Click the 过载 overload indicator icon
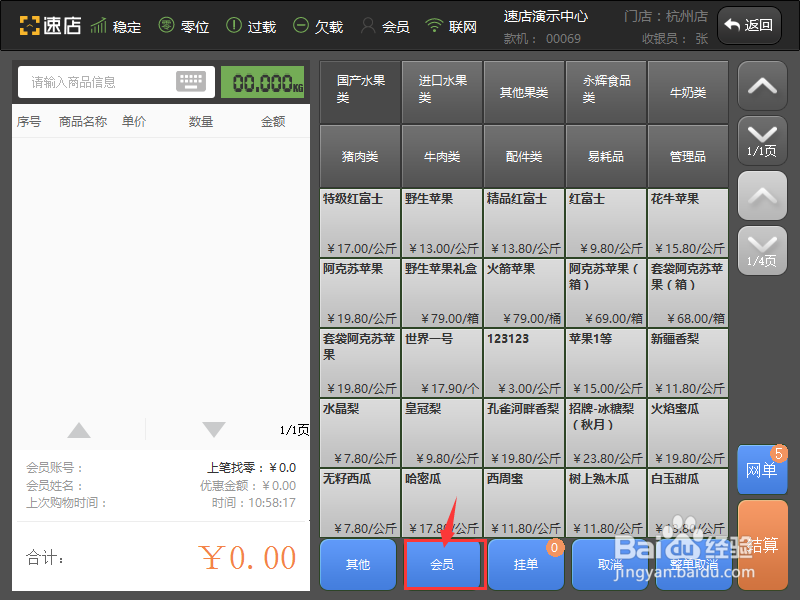 click(235, 26)
